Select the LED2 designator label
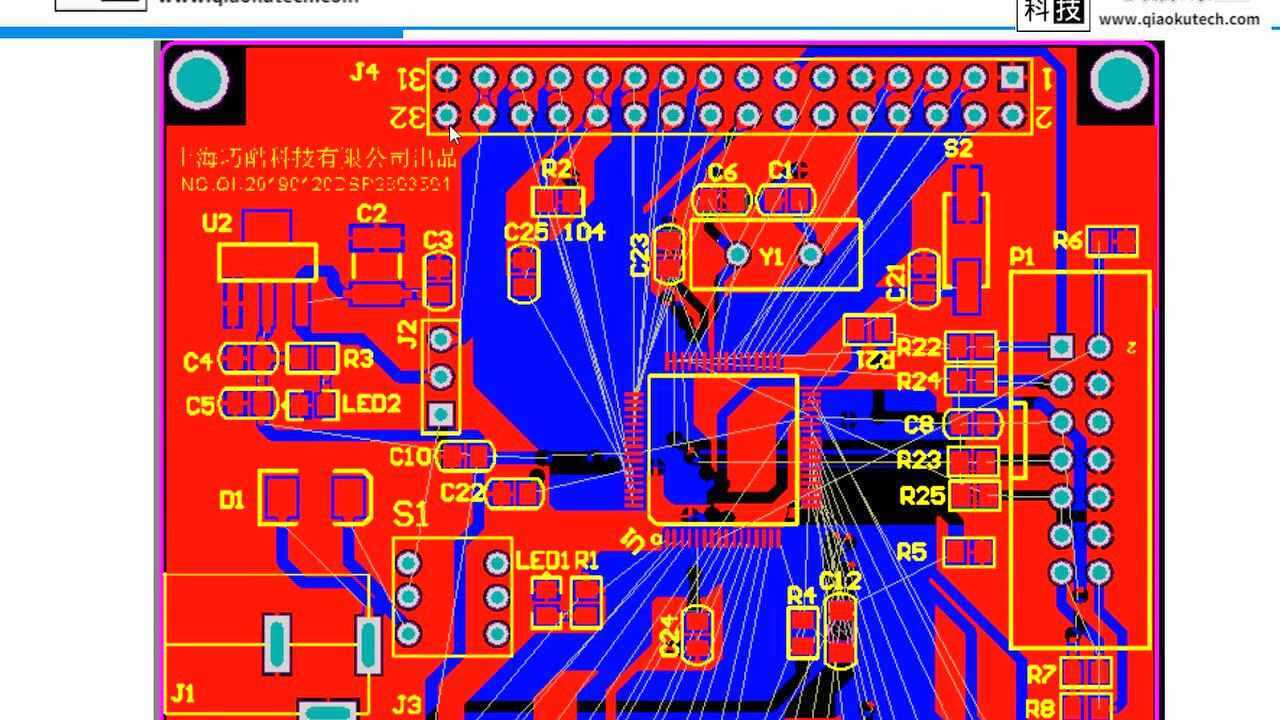1280x720 pixels. [x=371, y=404]
